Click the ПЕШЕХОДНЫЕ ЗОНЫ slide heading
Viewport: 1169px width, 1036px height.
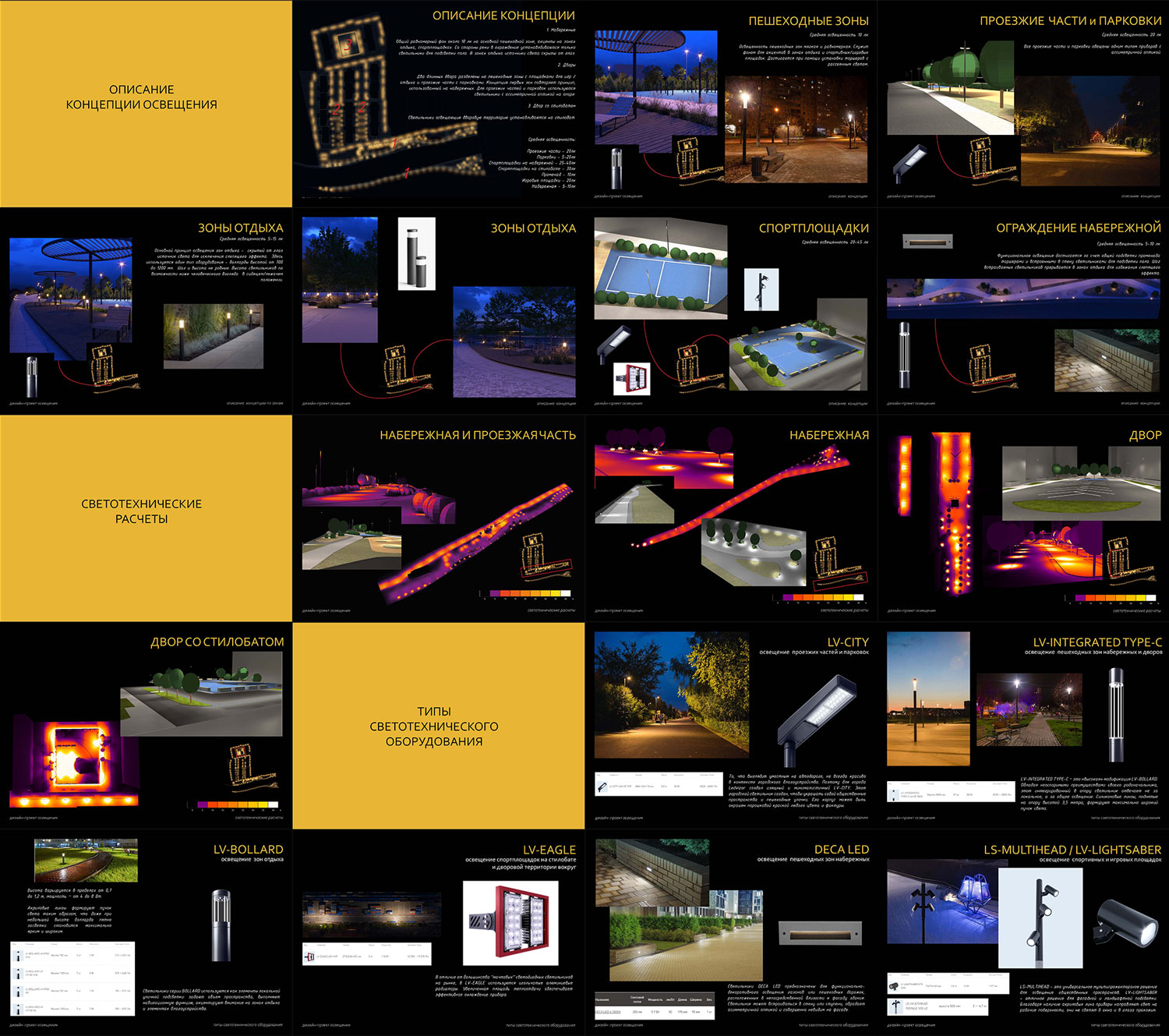point(808,21)
